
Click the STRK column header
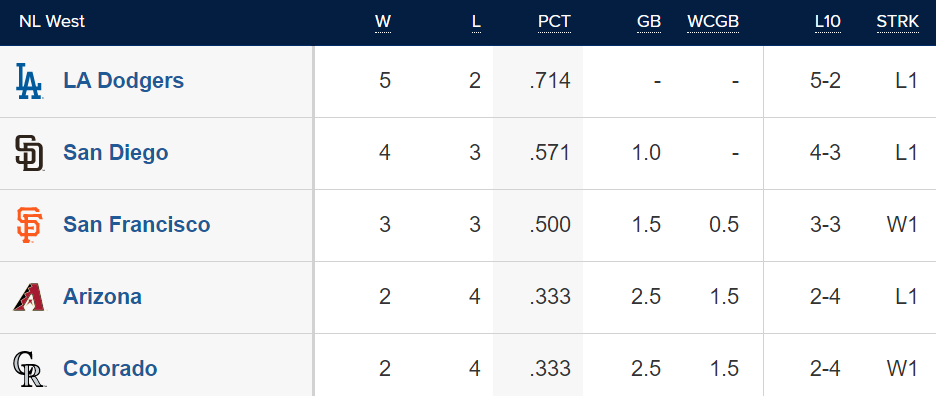point(897,23)
